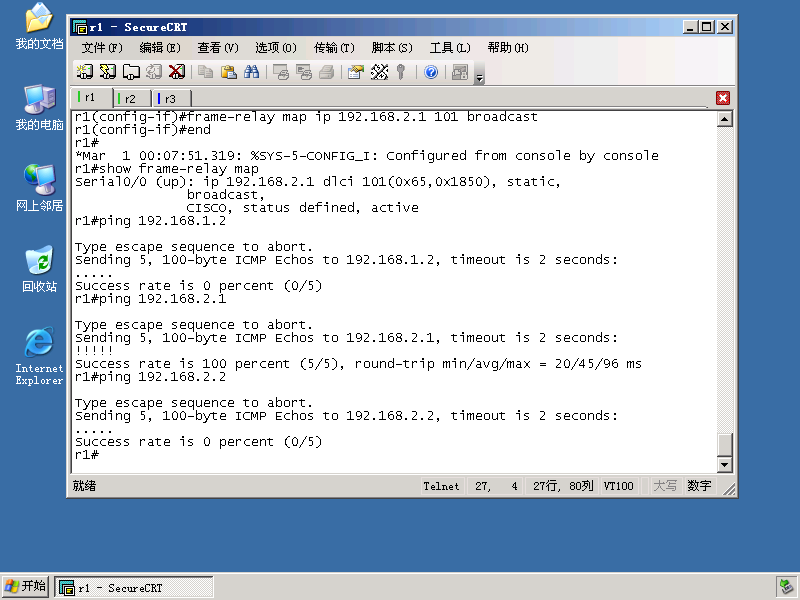Viewport: 800px width, 600px height.
Task: Click the Paste clipboard icon
Action: [x=229, y=72]
